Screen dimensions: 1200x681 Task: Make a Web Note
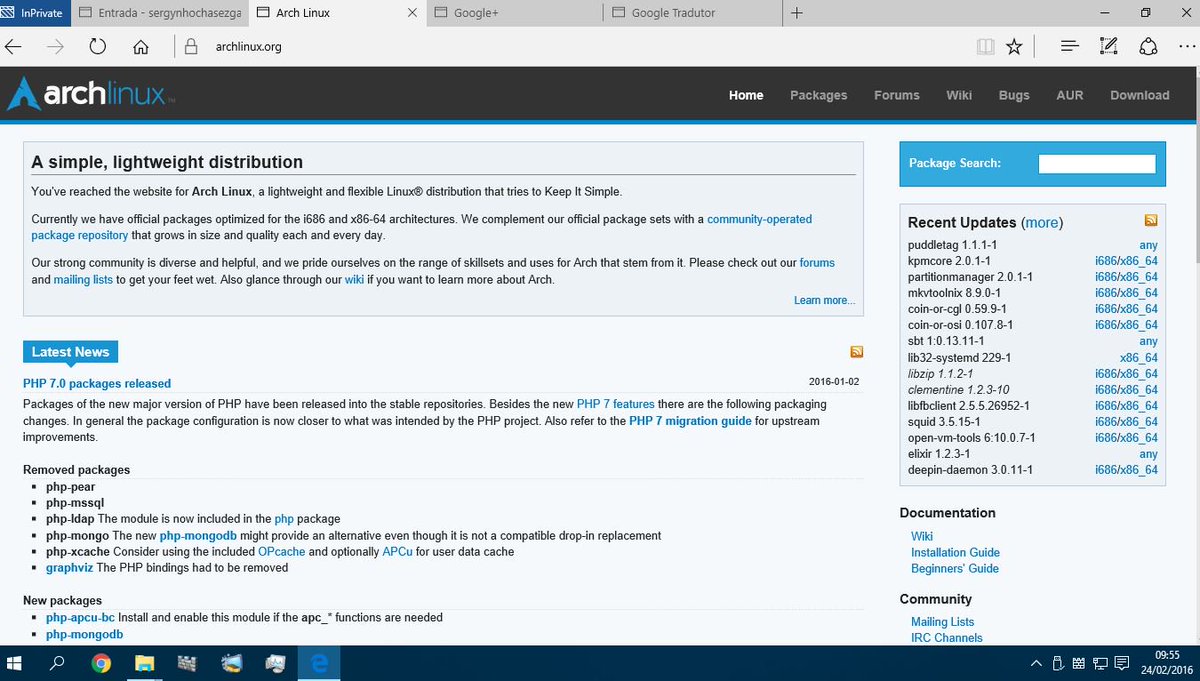click(1108, 47)
